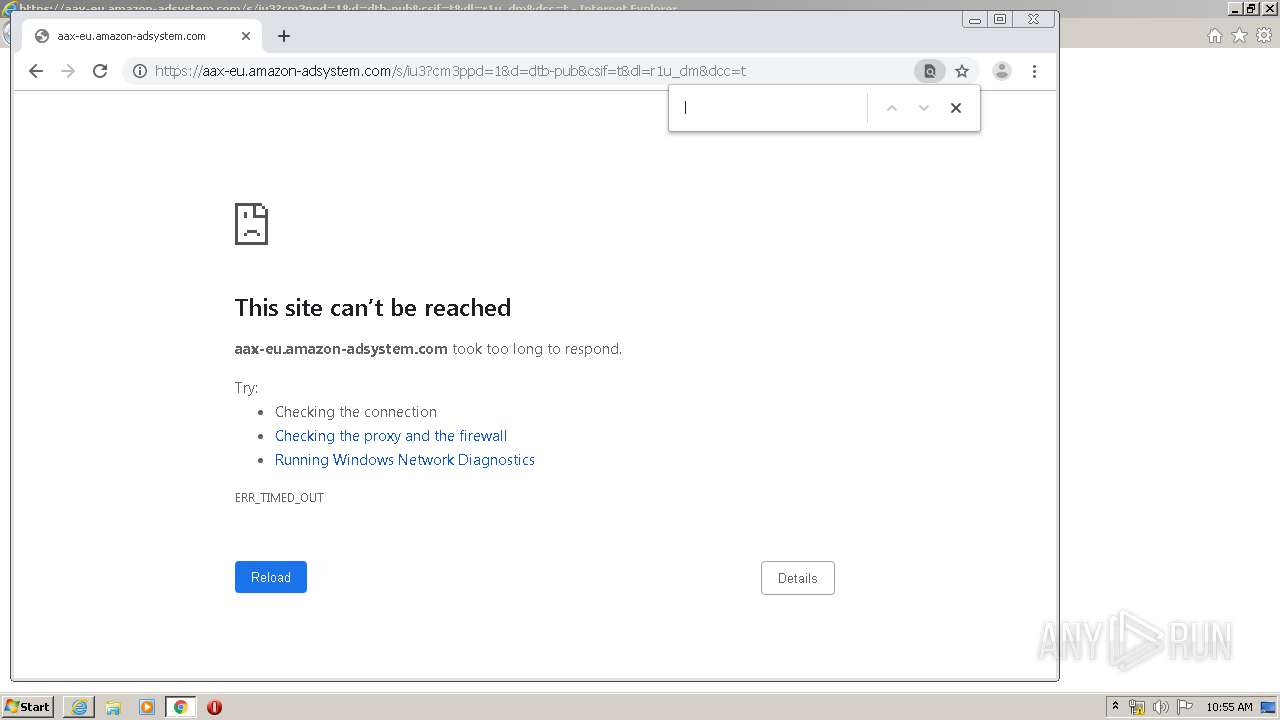Click the show desktop tray icon
Screen dimensions: 1280x720
point(1268,707)
